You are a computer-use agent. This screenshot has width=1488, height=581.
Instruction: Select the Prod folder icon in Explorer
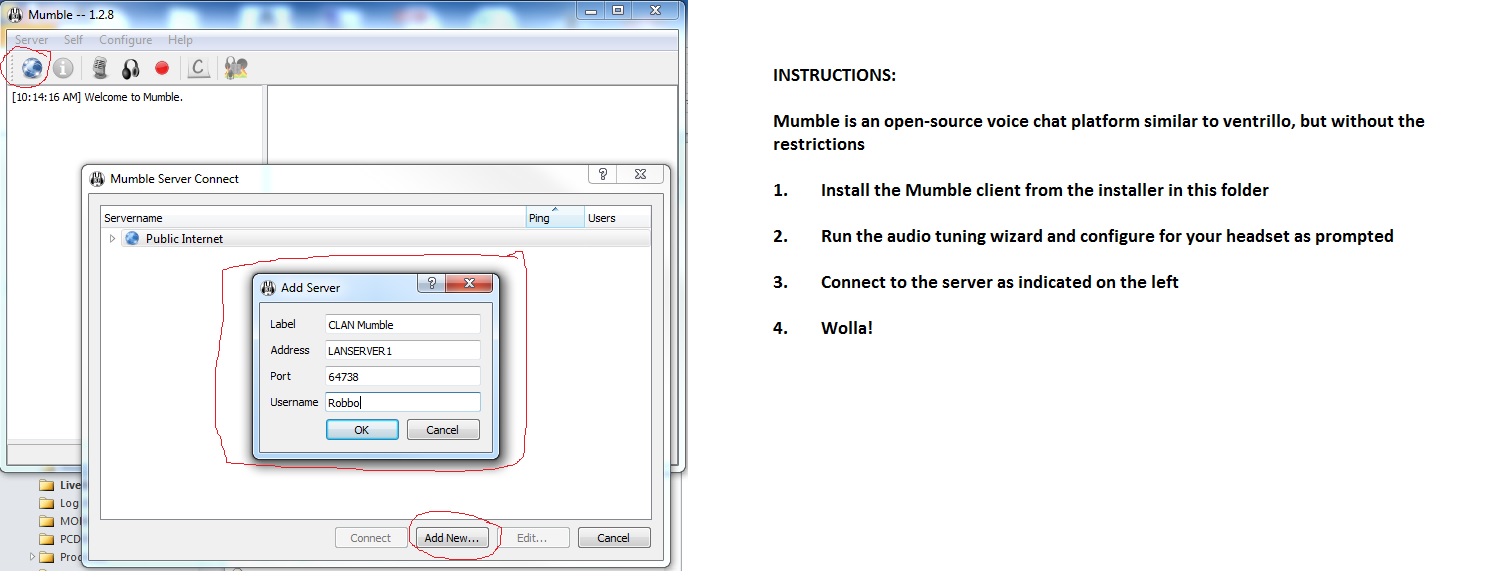coord(46,557)
